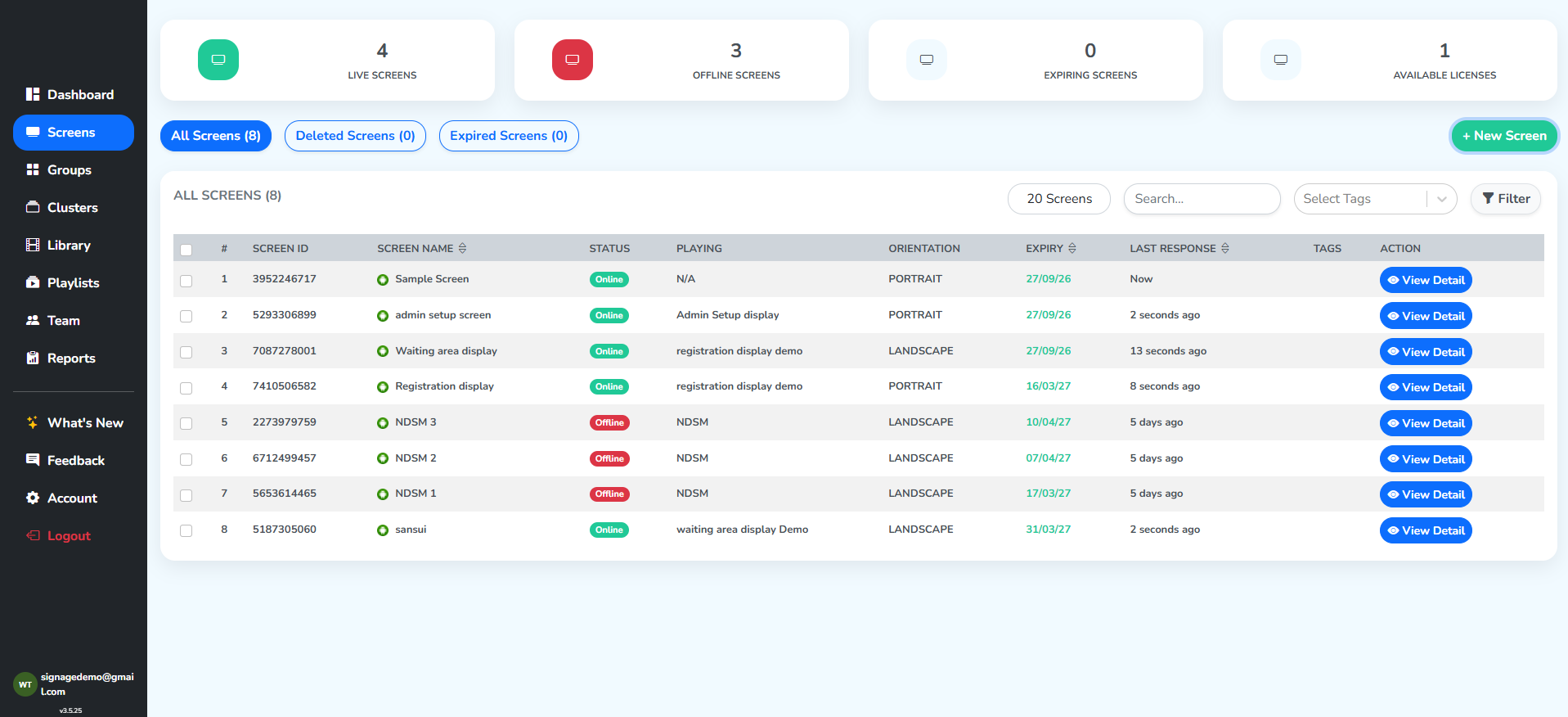Click the Search input field
This screenshot has height=717, width=1568.
tap(1202, 199)
